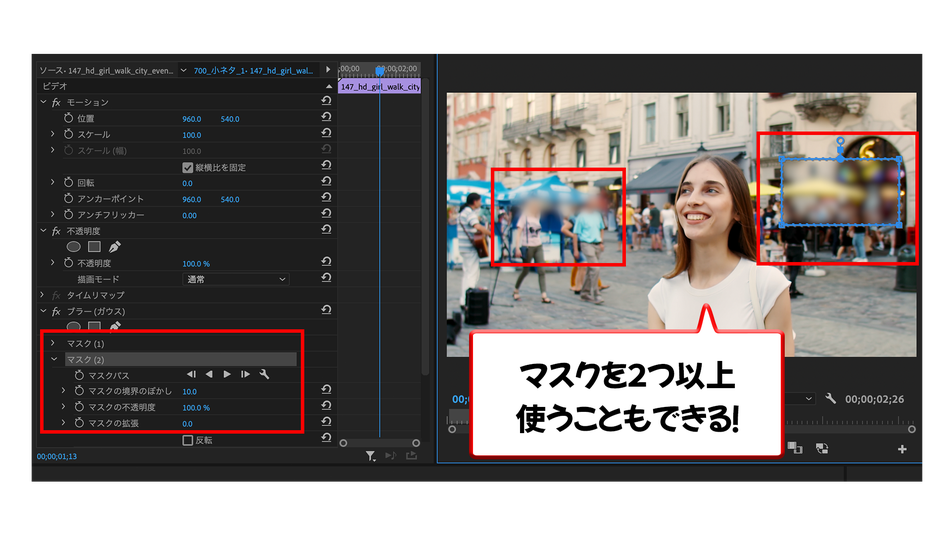Screen dimensions: 950x534
Task: Collapse the モーション effect group
Action: click(43, 102)
